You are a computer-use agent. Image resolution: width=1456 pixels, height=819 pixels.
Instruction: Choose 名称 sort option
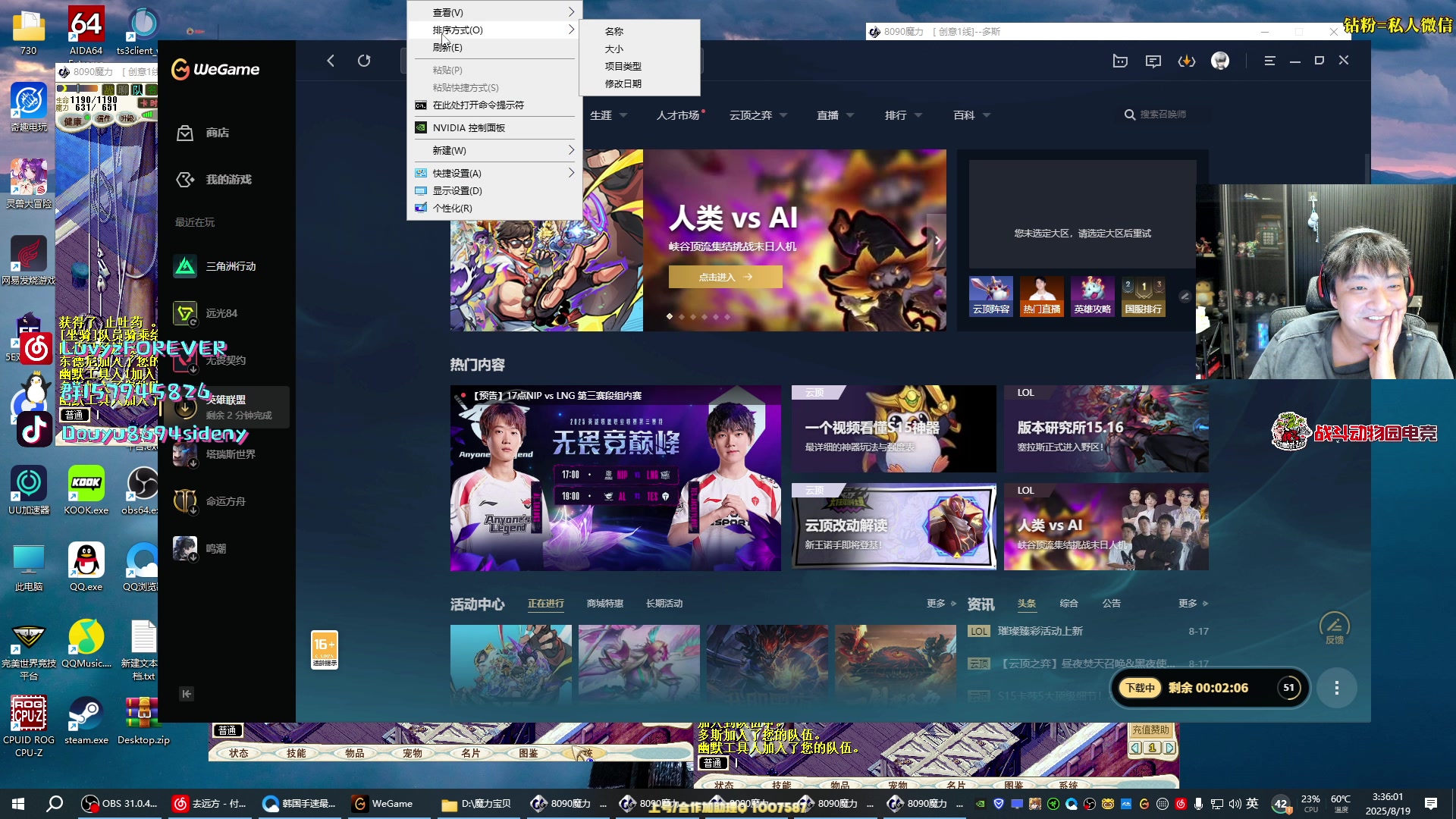pyautogui.click(x=639, y=31)
